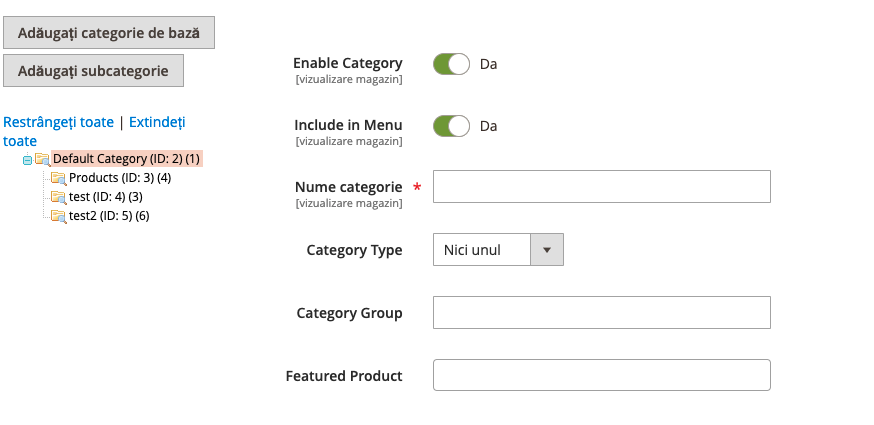Click the Nume categorie label
The image size is (874, 425).
348,187
